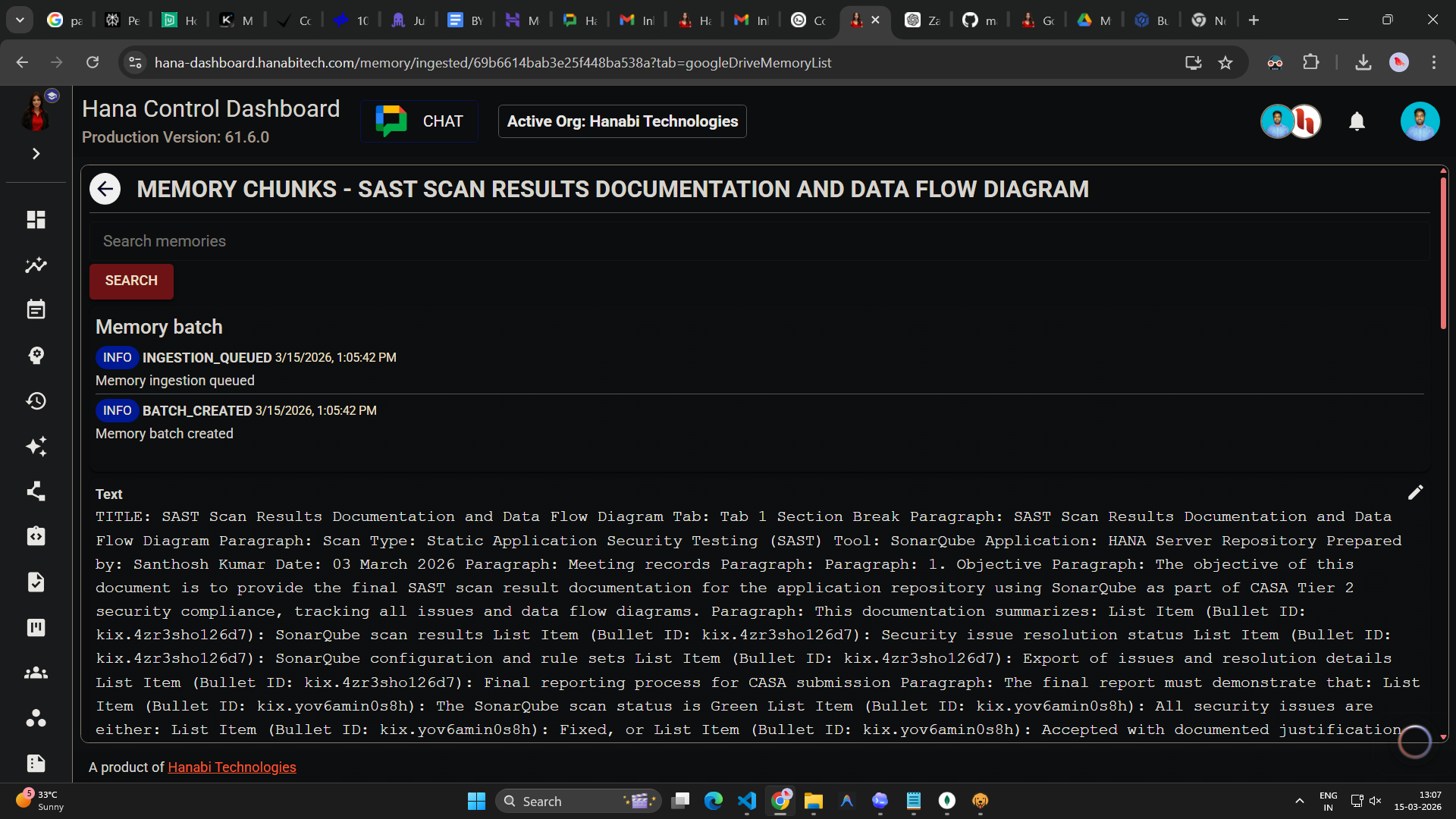The image size is (1456, 819).
Task: Select the sparkles AI assistant icon
Action: 36,447
